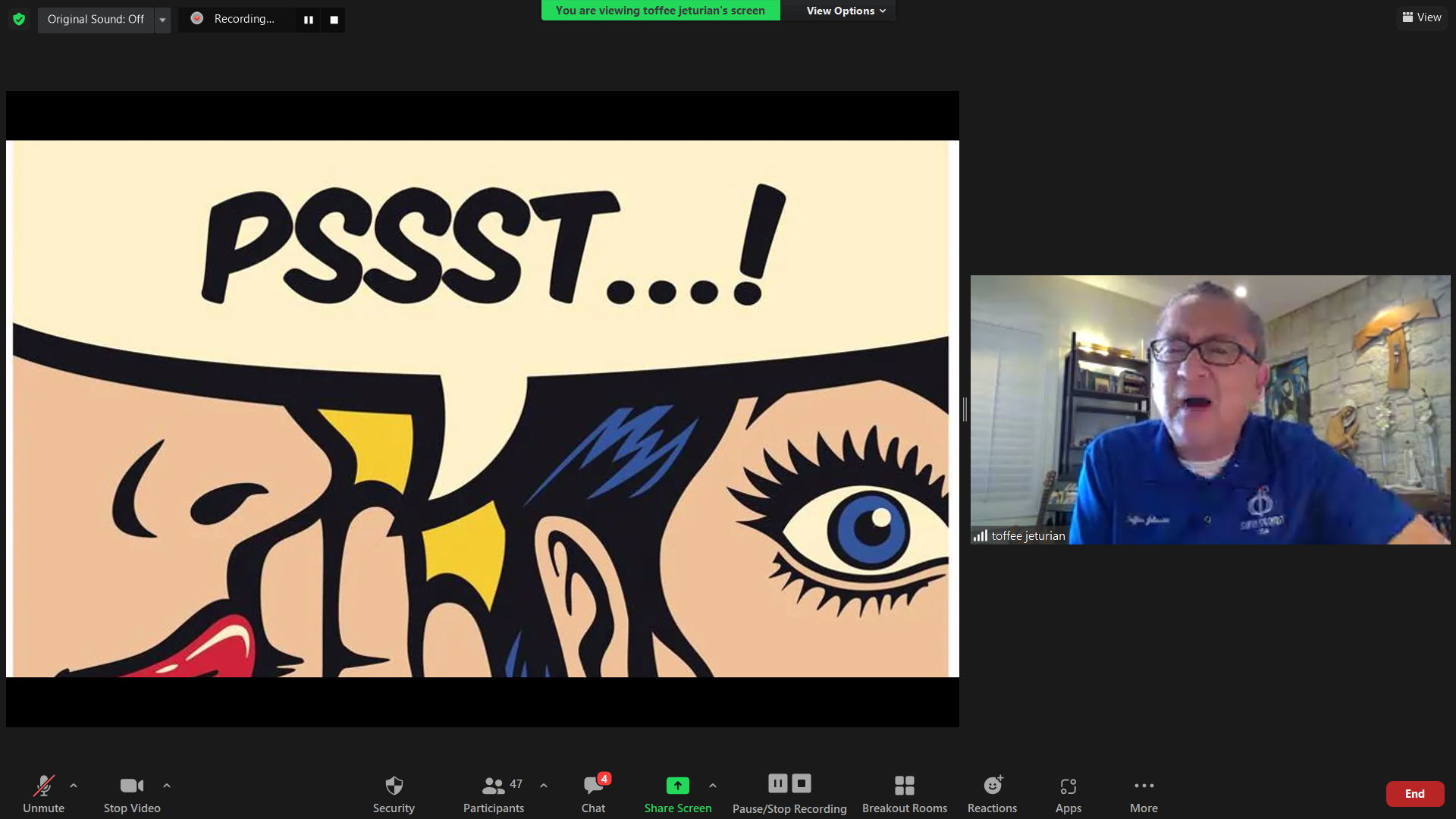
Task: Pause recording from bottom toolbar
Action: [778, 783]
